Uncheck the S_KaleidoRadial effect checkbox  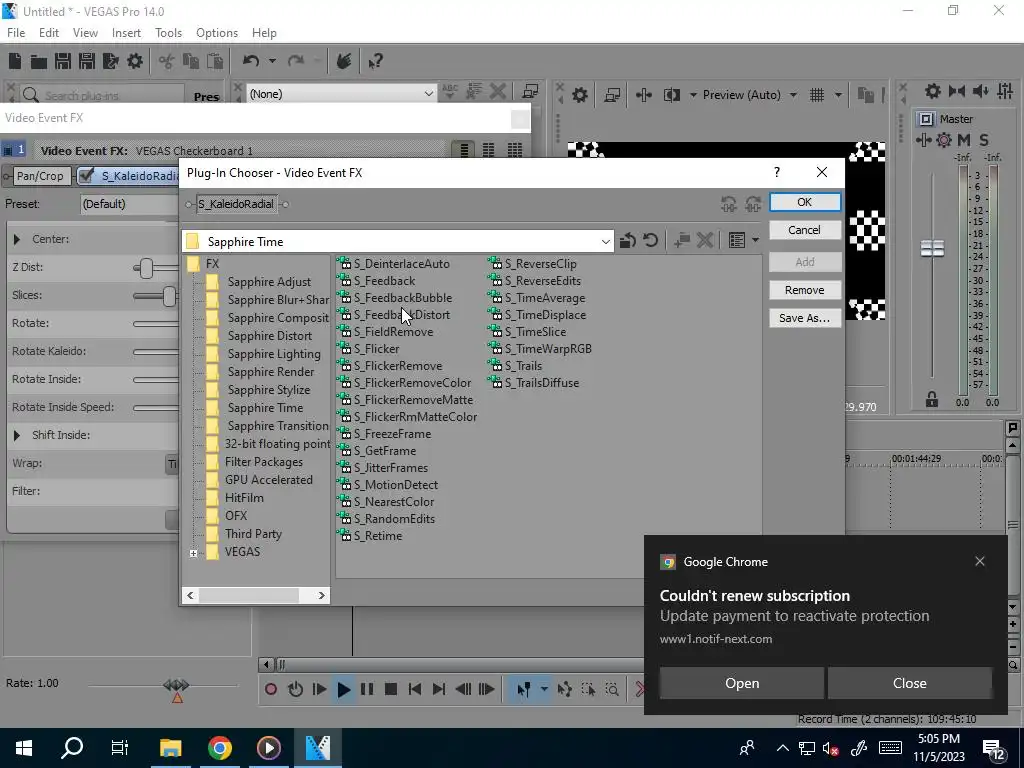point(86,176)
